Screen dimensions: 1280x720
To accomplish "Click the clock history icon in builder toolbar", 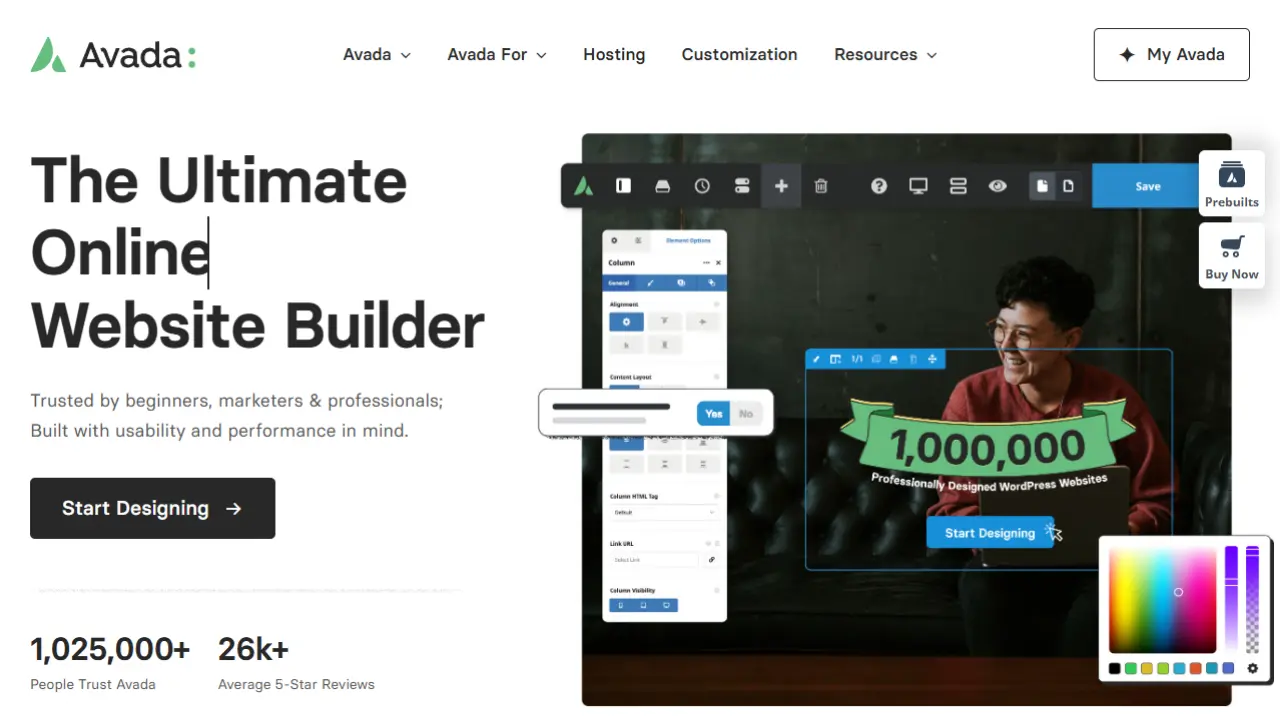I will pos(702,186).
